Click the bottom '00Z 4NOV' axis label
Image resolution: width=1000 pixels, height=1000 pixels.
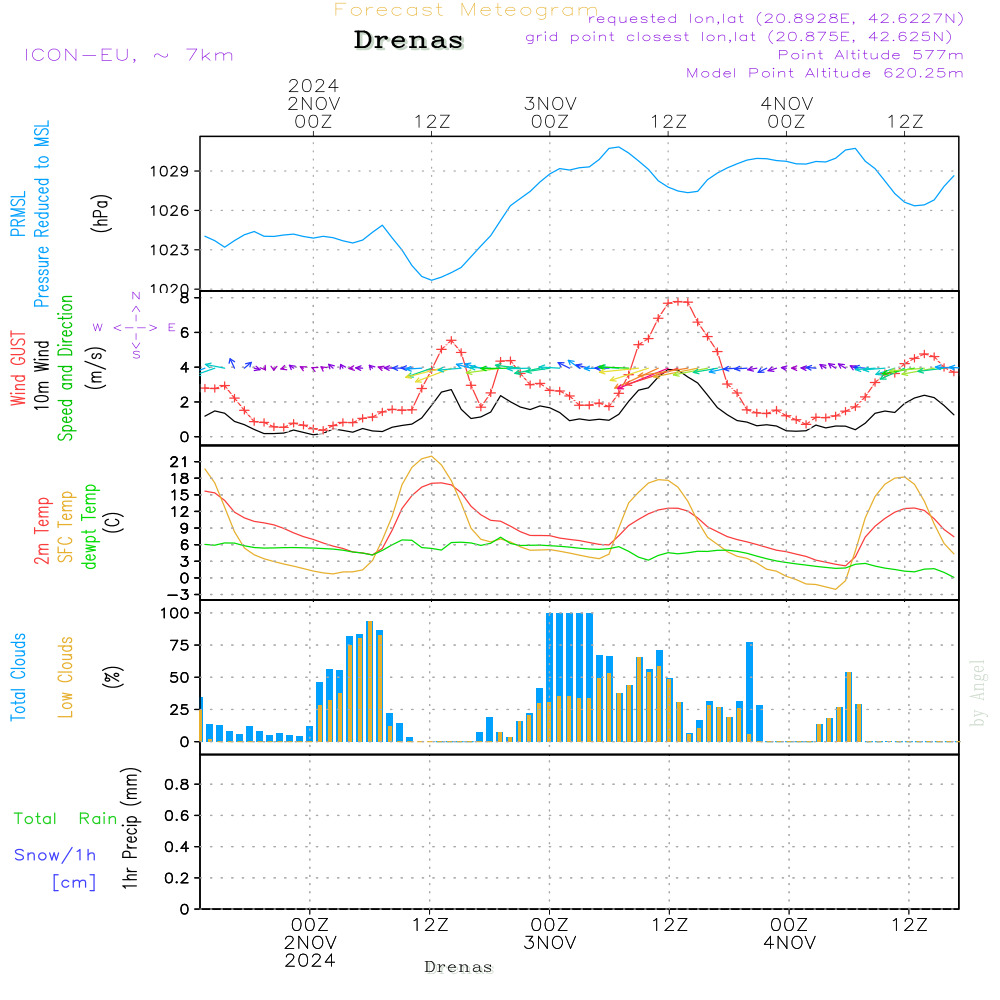click(790, 934)
